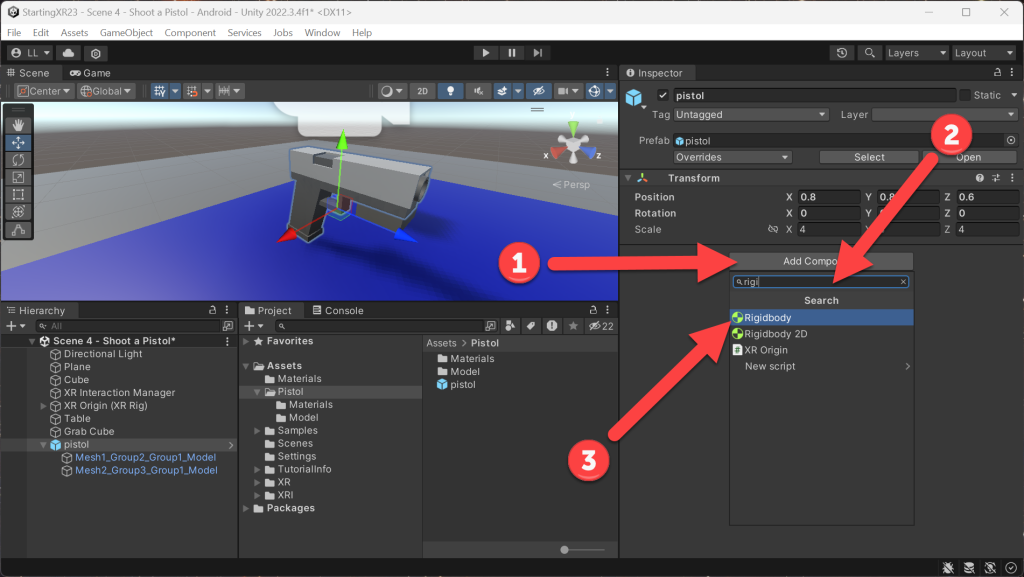The height and width of the screenshot is (577, 1024).
Task: Select the Rotate tool
Action: click(18, 160)
